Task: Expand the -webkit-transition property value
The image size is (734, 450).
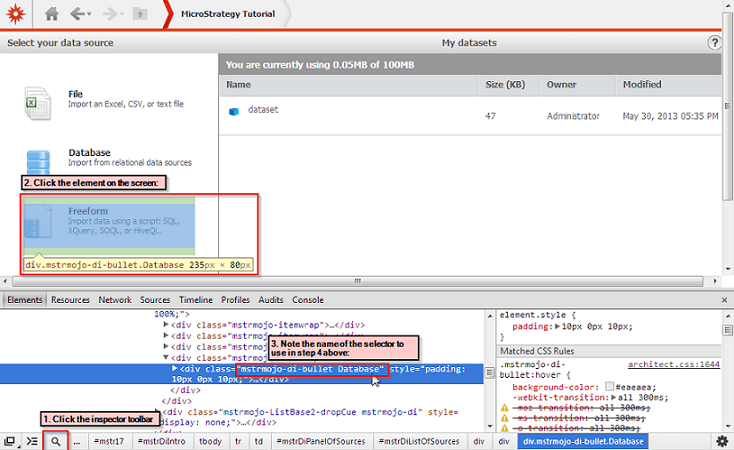Action: 614,397
